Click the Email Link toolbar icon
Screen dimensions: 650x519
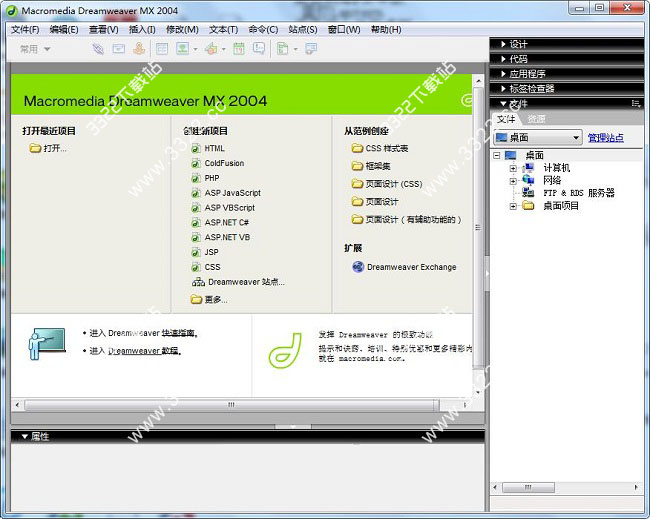click(x=119, y=49)
